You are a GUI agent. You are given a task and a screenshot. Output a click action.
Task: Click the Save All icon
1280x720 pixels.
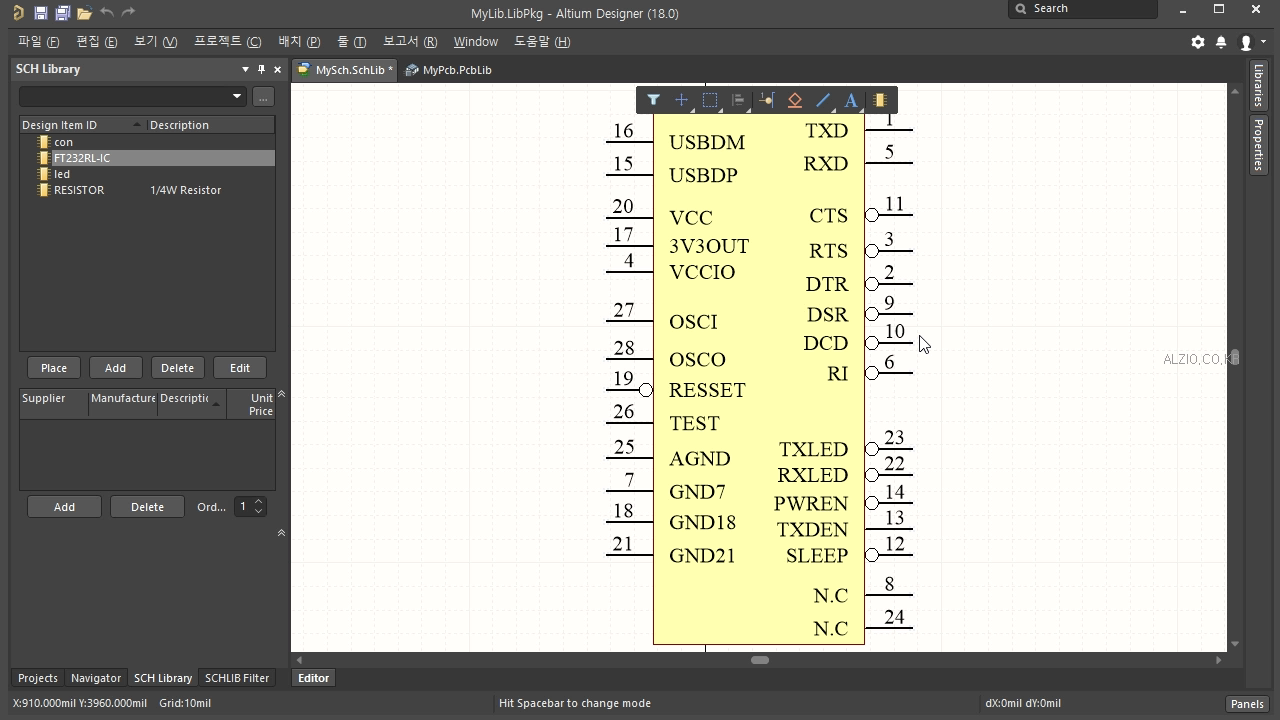(x=62, y=13)
